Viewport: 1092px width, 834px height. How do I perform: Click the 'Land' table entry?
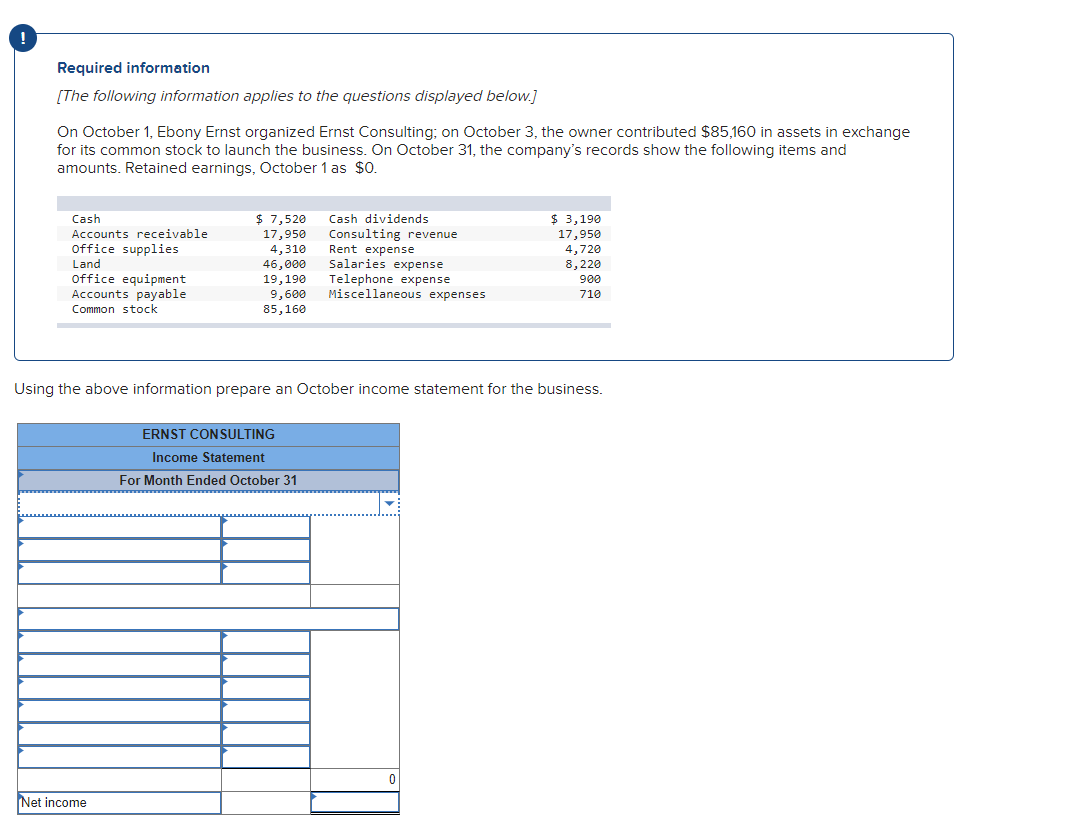tap(86, 264)
